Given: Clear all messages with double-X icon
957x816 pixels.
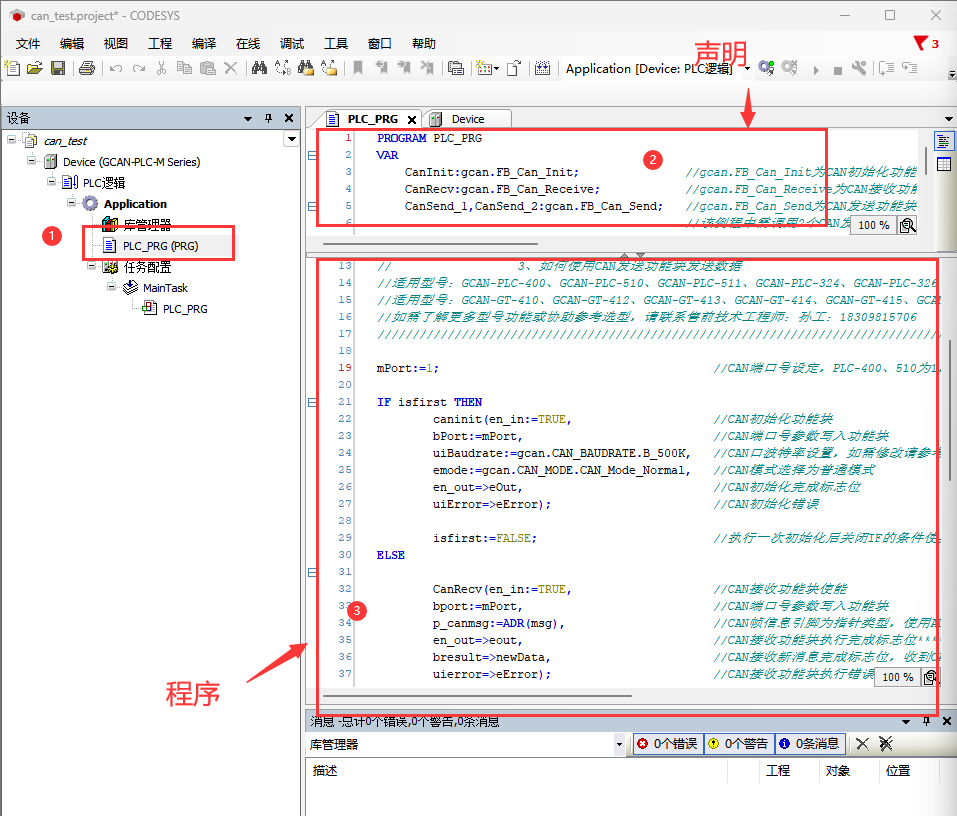Looking at the screenshot, I should click(x=885, y=743).
